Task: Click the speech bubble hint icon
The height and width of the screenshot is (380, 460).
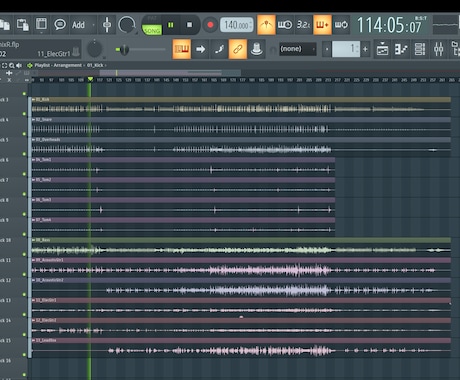Action: (x=60, y=25)
